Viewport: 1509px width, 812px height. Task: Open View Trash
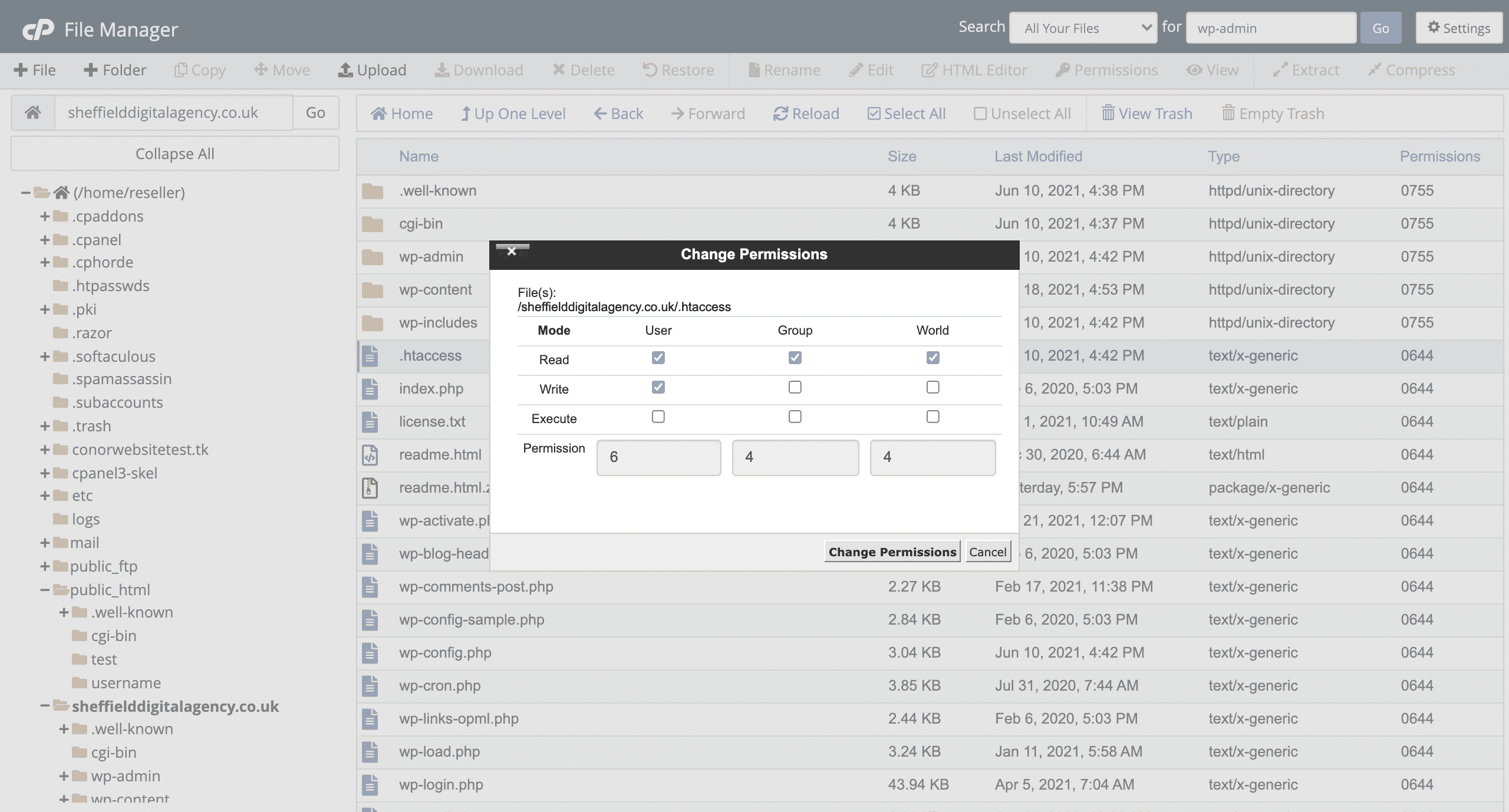point(1147,113)
